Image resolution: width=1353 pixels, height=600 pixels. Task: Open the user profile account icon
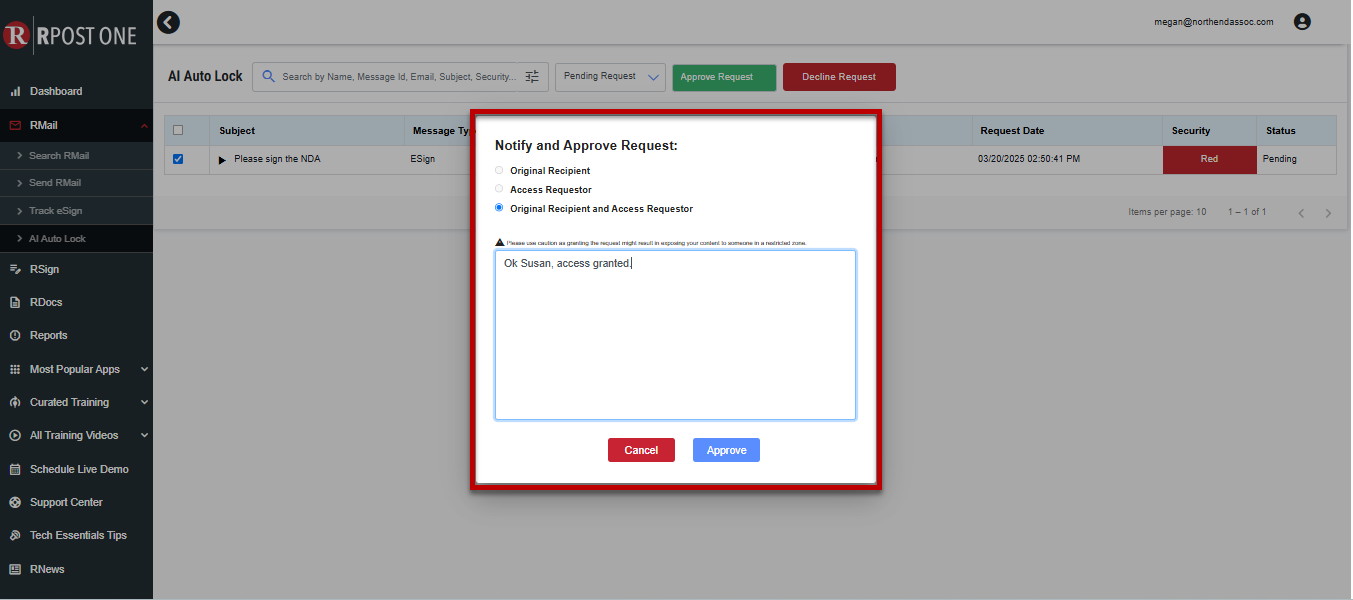[1302, 22]
